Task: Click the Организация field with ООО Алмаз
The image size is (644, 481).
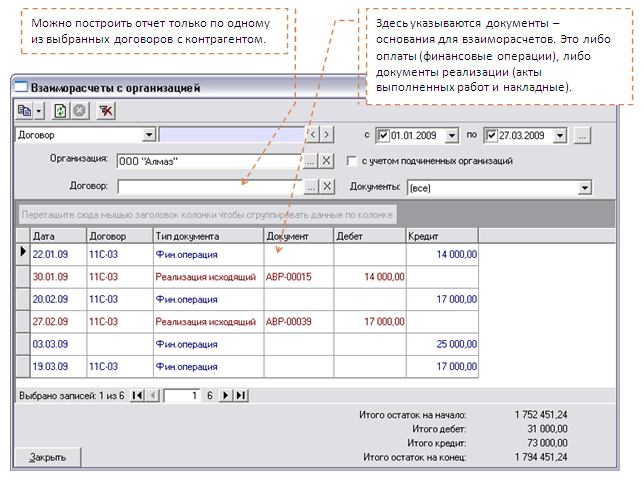Action: click(209, 161)
